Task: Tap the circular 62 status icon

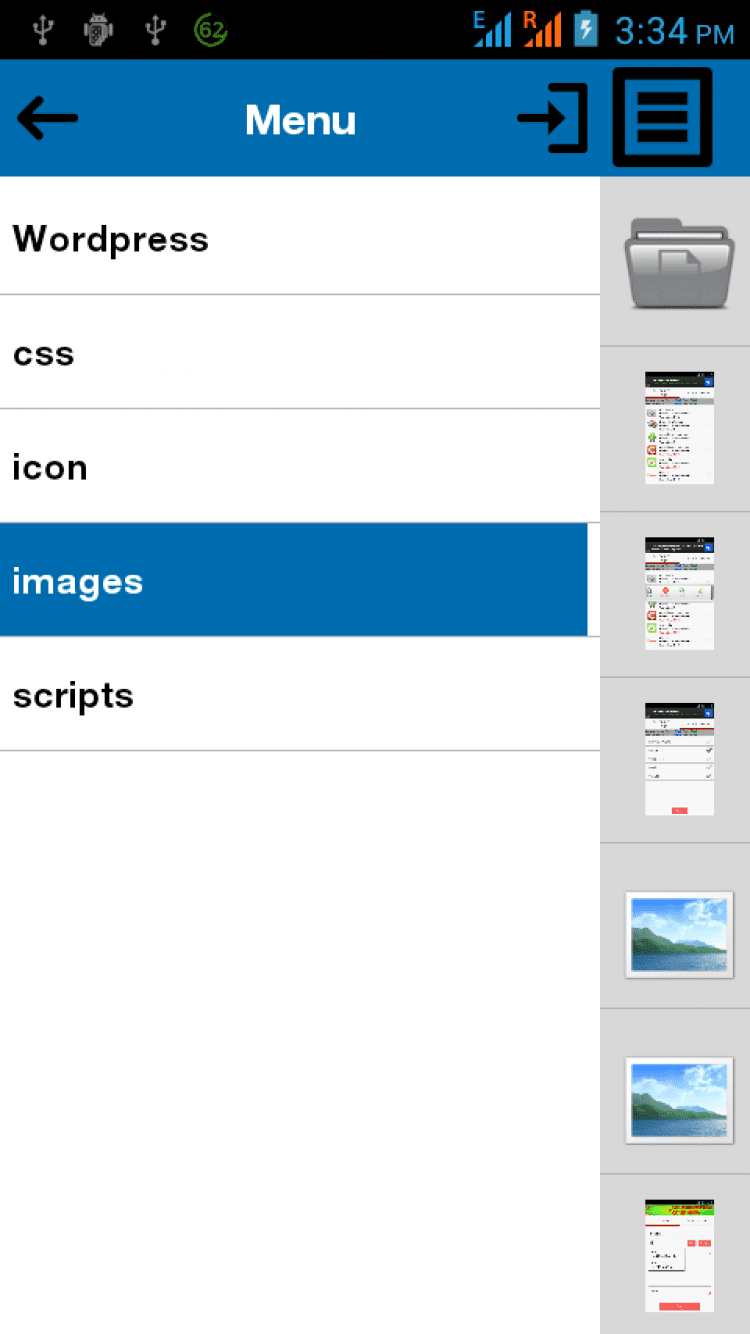Action: (210, 30)
